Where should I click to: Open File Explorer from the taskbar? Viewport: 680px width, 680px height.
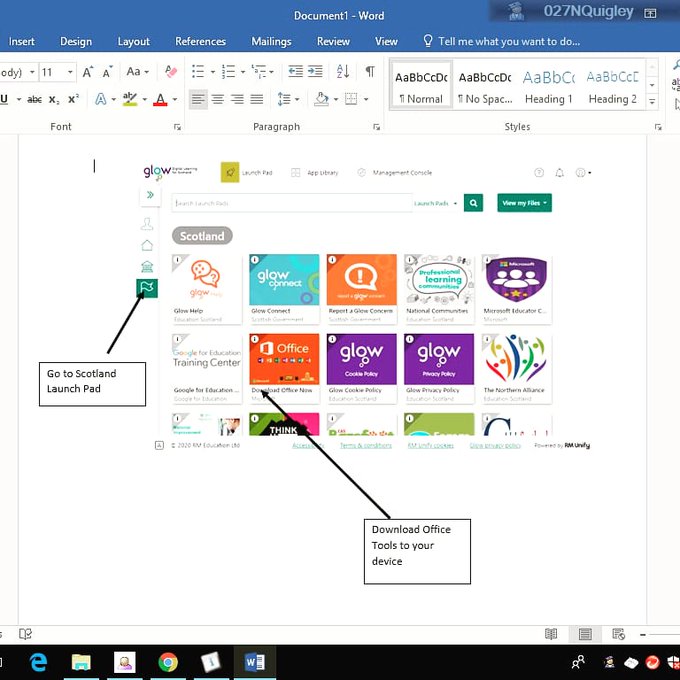point(81,662)
